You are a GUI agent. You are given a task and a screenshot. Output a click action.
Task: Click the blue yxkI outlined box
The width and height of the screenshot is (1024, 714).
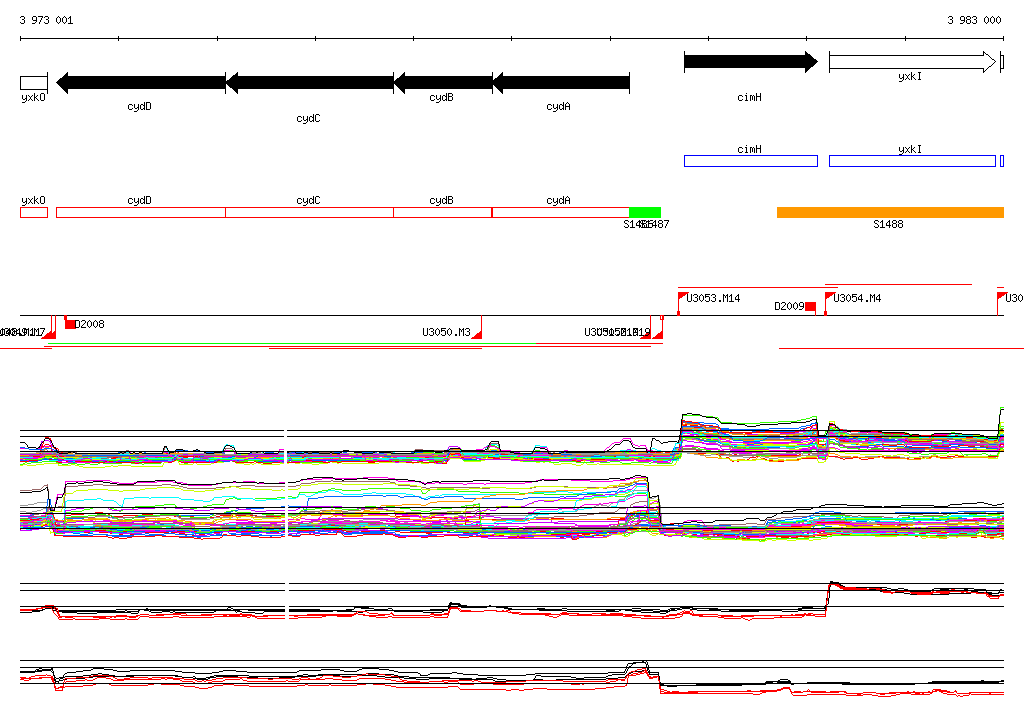pyautogui.click(x=912, y=161)
